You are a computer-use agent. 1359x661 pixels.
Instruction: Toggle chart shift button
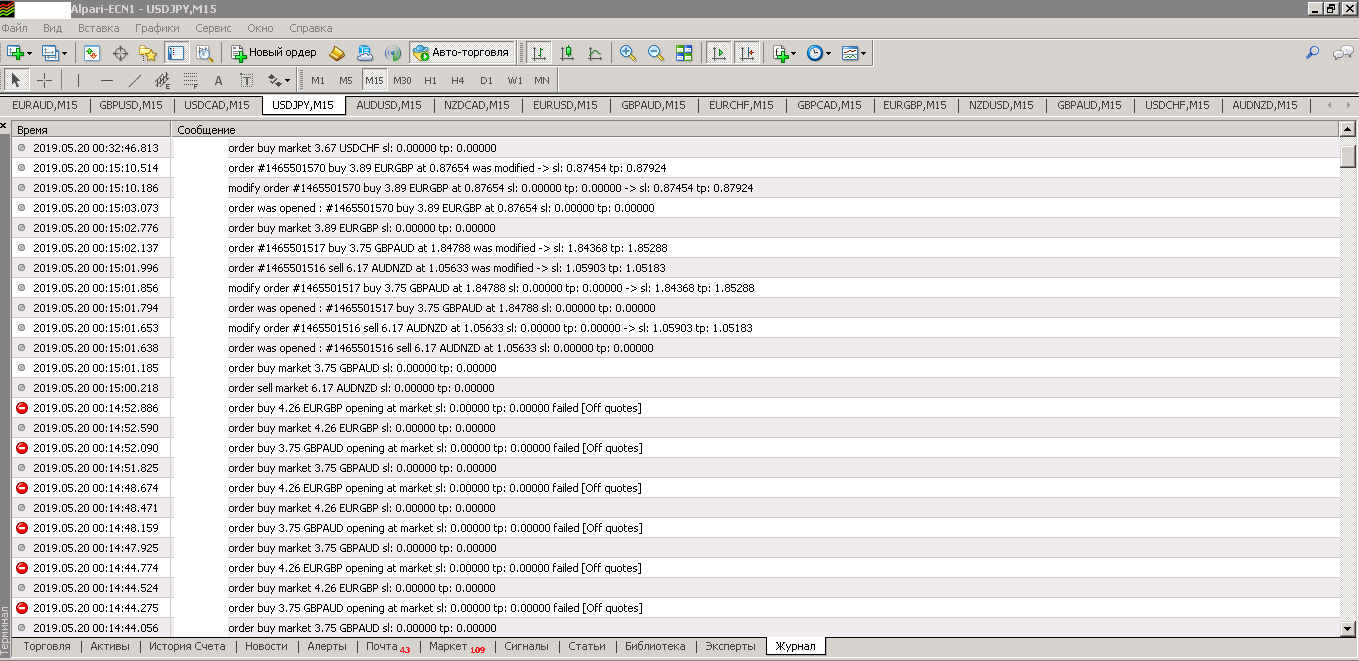pyautogui.click(x=746, y=52)
